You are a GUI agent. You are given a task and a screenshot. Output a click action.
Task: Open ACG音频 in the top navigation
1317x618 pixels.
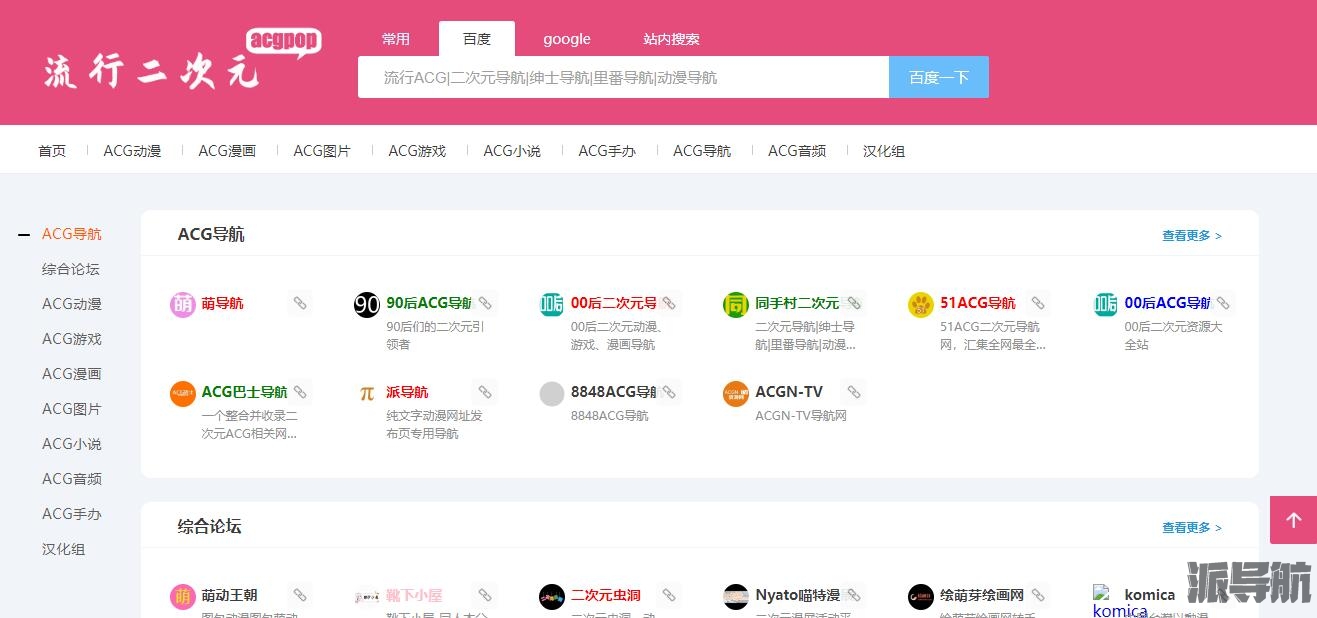pos(797,151)
